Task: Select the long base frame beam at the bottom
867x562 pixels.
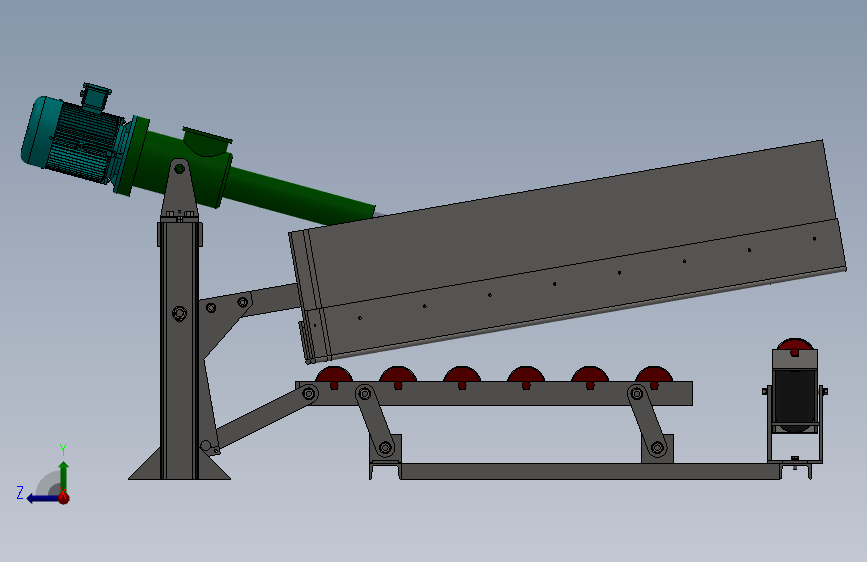Action: pyautogui.click(x=590, y=471)
